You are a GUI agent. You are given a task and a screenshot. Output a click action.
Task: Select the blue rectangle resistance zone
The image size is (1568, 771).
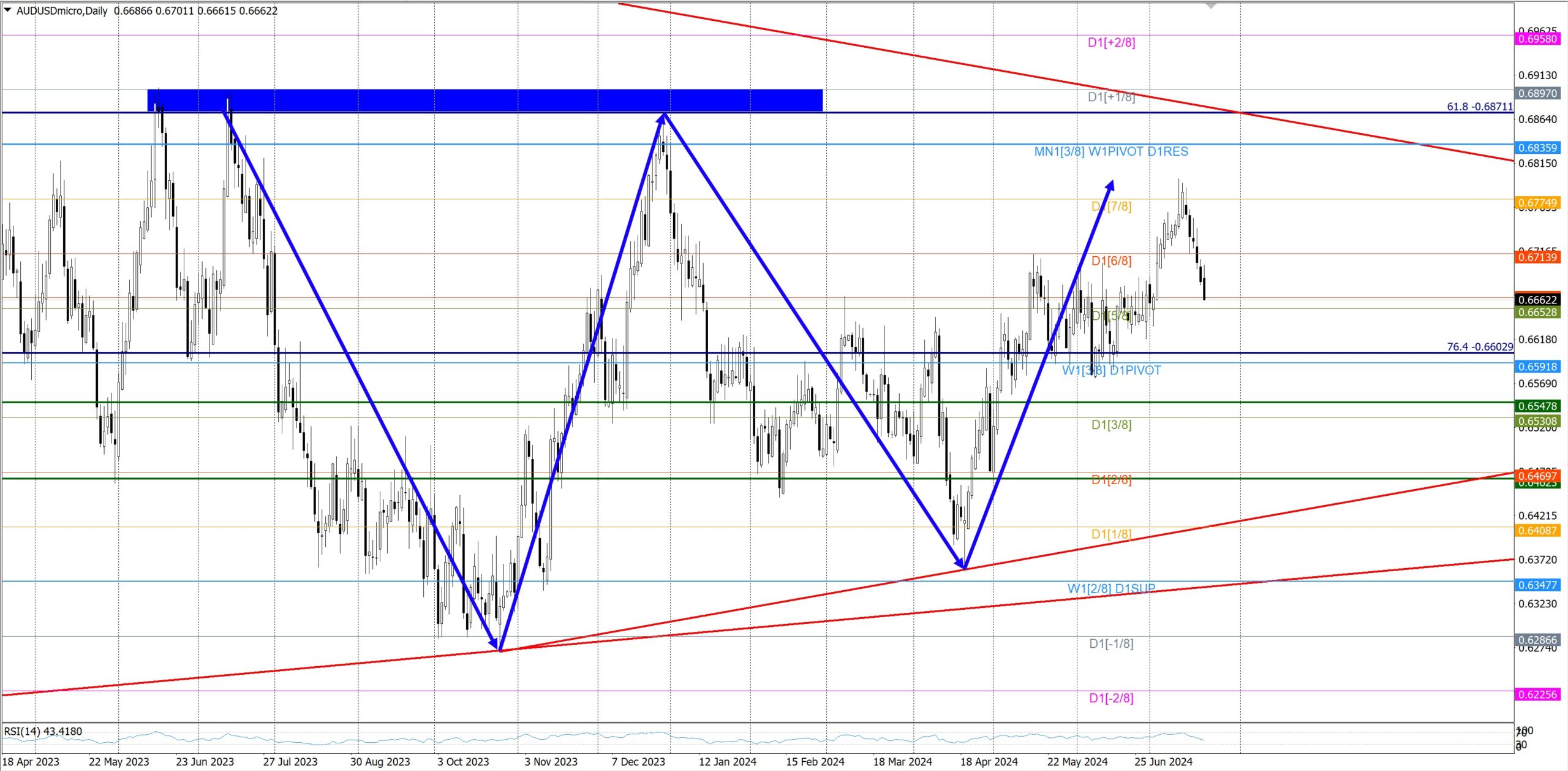point(484,100)
